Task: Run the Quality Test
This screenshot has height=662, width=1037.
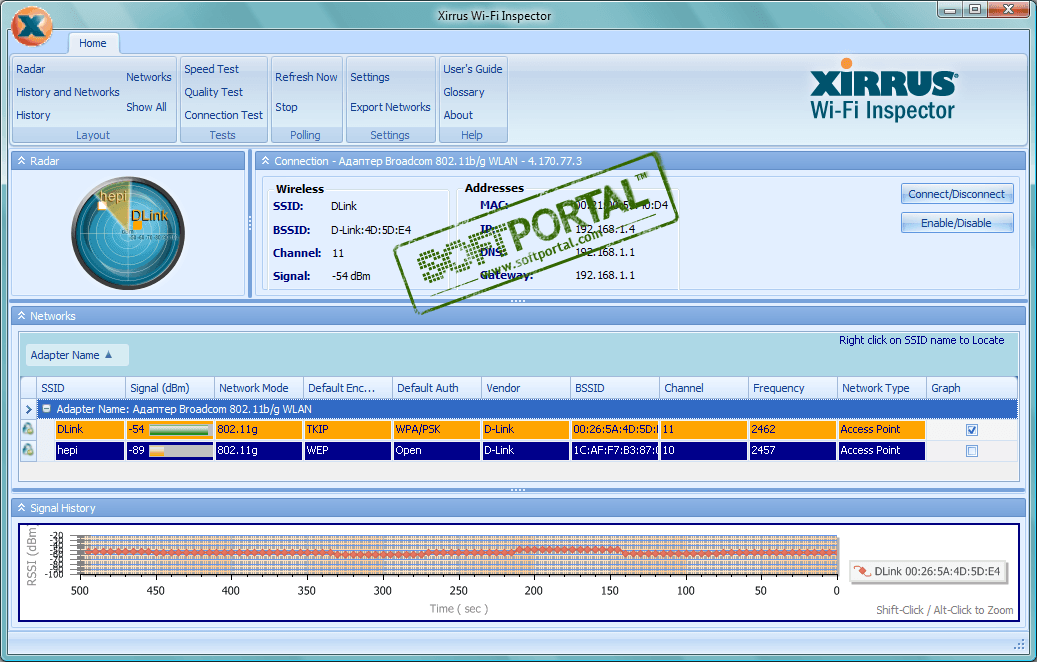Action: (x=214, y=92)
